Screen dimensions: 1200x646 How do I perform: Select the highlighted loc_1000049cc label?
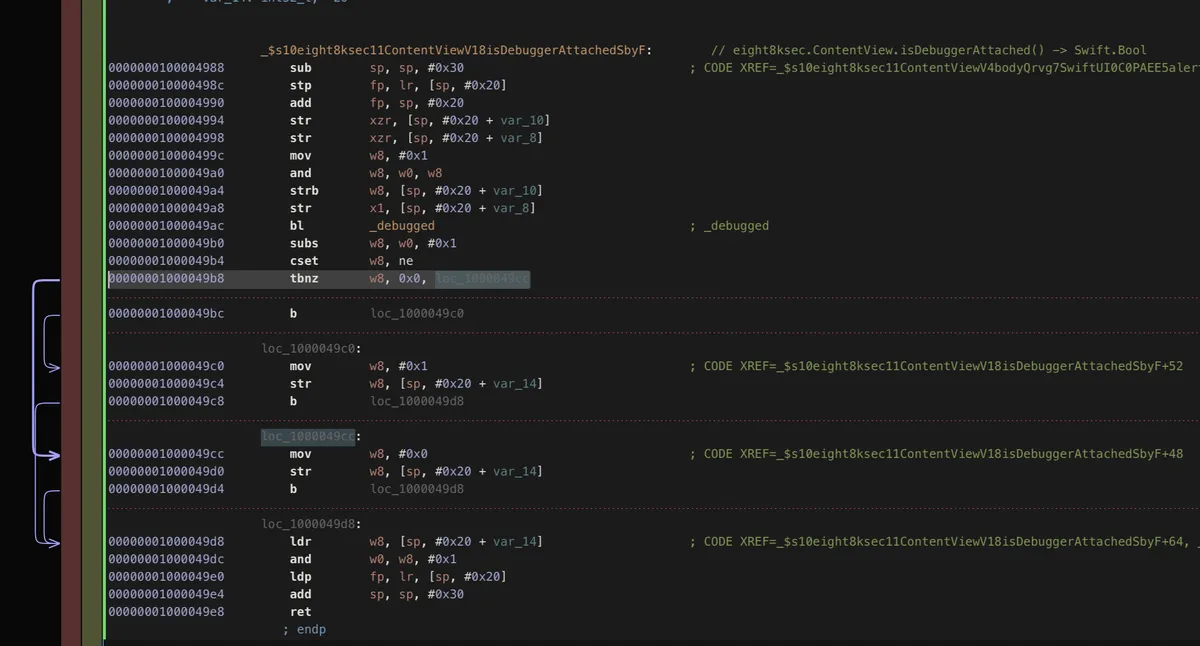point(308,437)
